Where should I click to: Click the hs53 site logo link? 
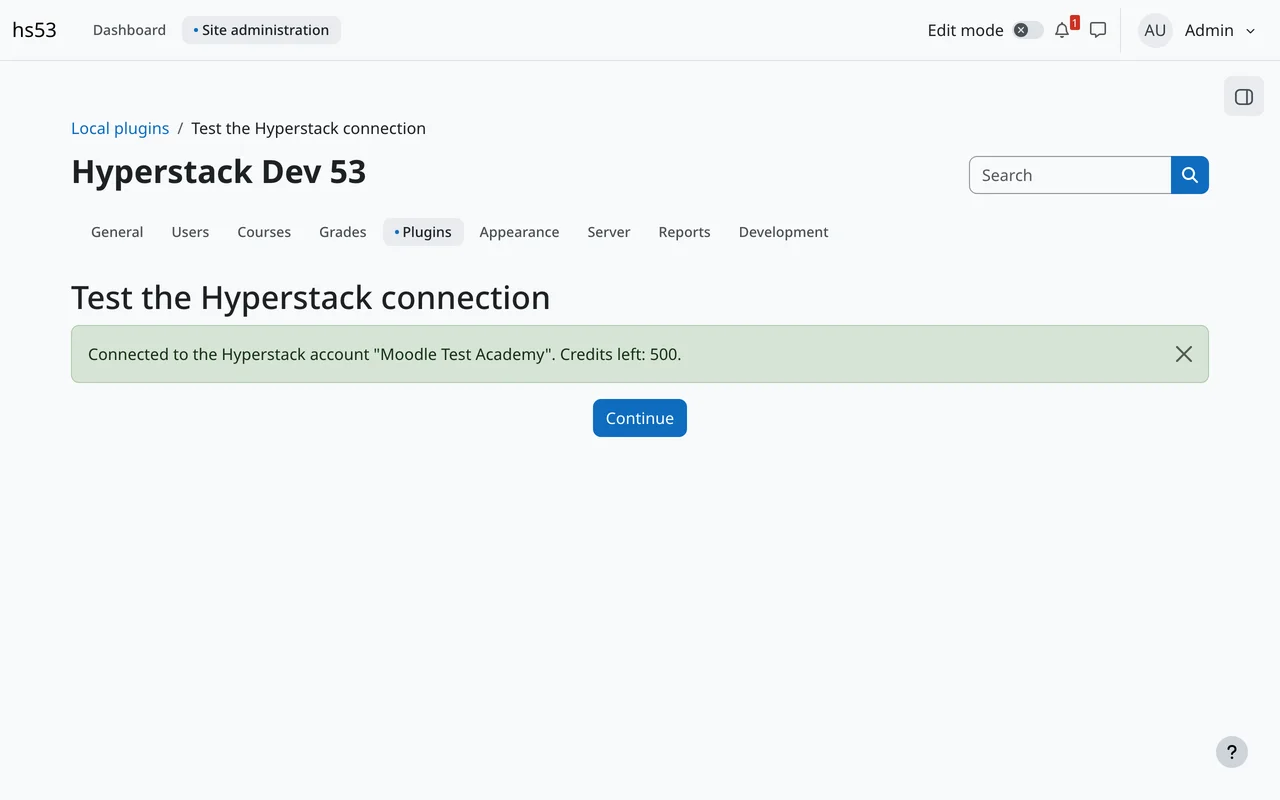pos(34,30)
